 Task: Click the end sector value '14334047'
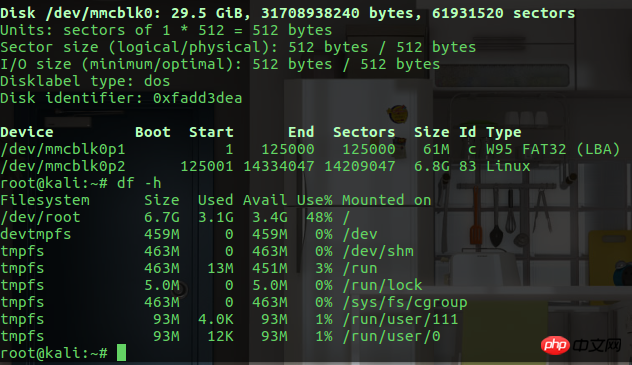[279, 166]
